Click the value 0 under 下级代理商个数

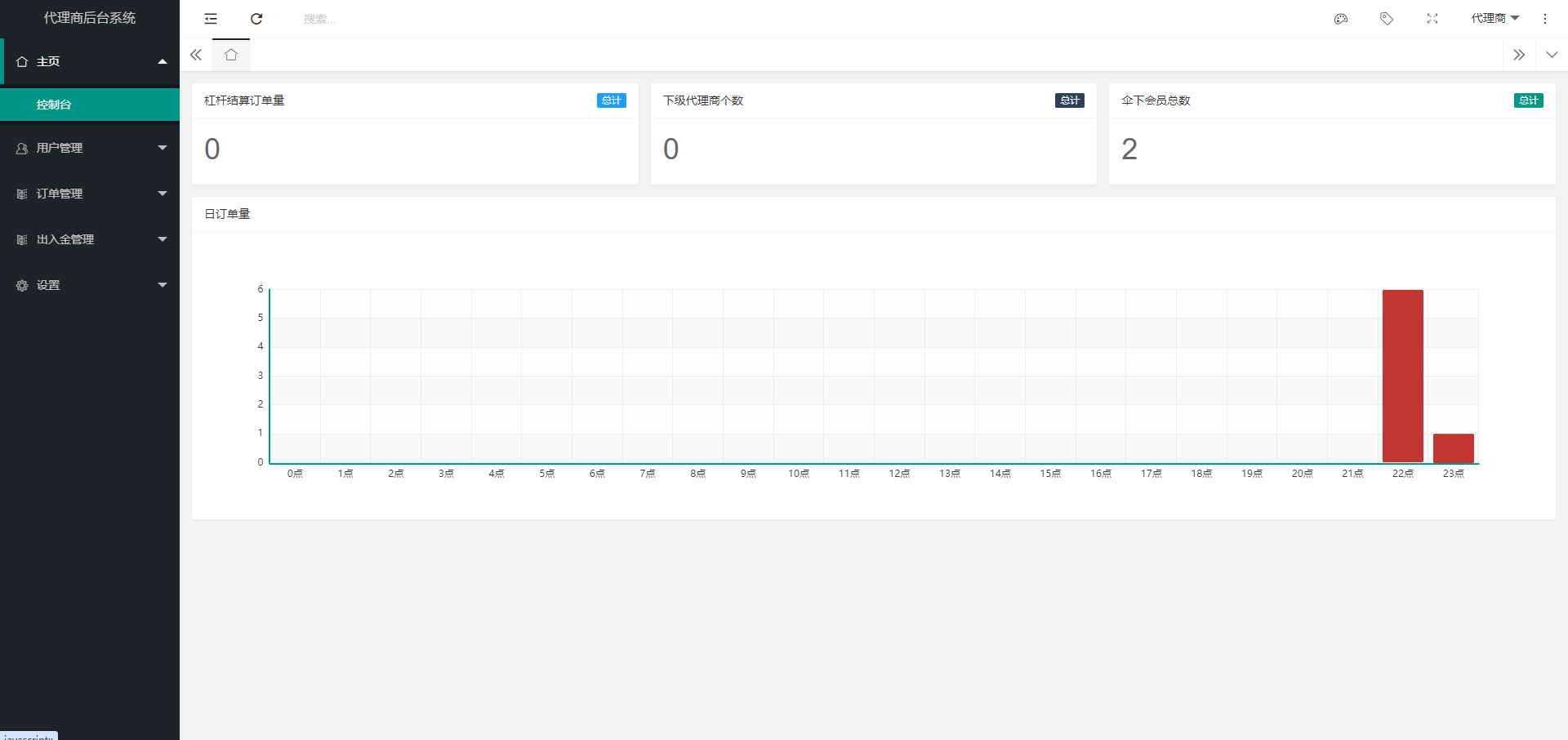[671, 149]
